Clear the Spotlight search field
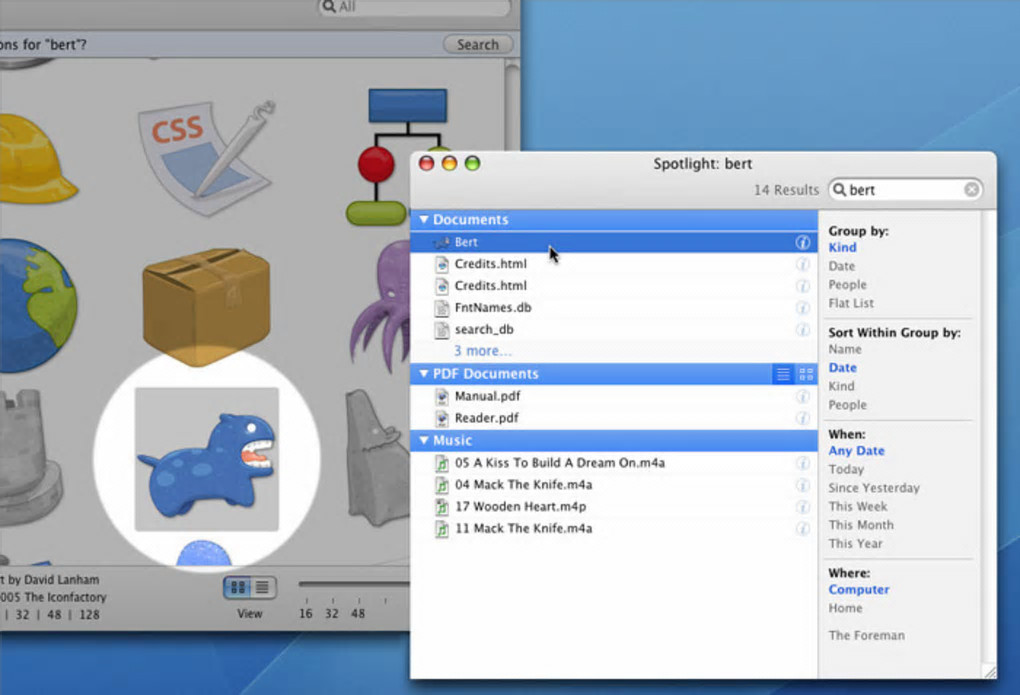This screenshot has width=1020, height=695. (971, 189)
